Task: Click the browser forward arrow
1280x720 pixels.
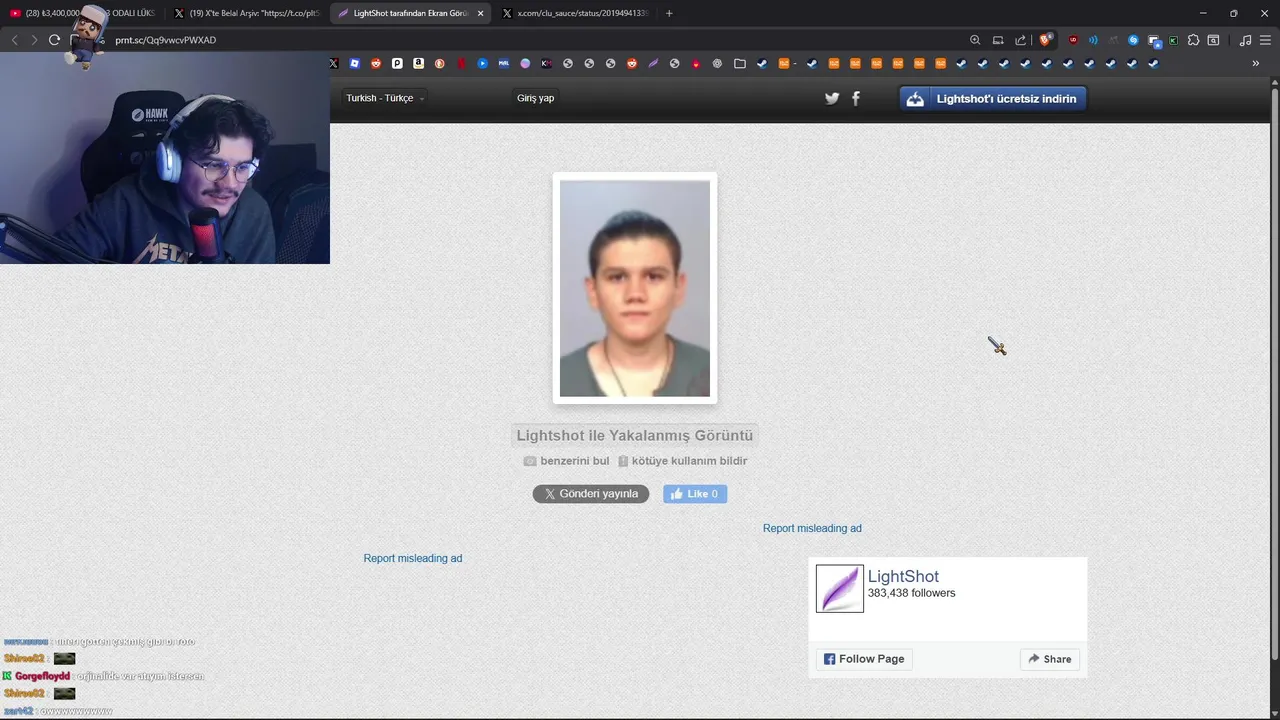Action: (34, 40)
